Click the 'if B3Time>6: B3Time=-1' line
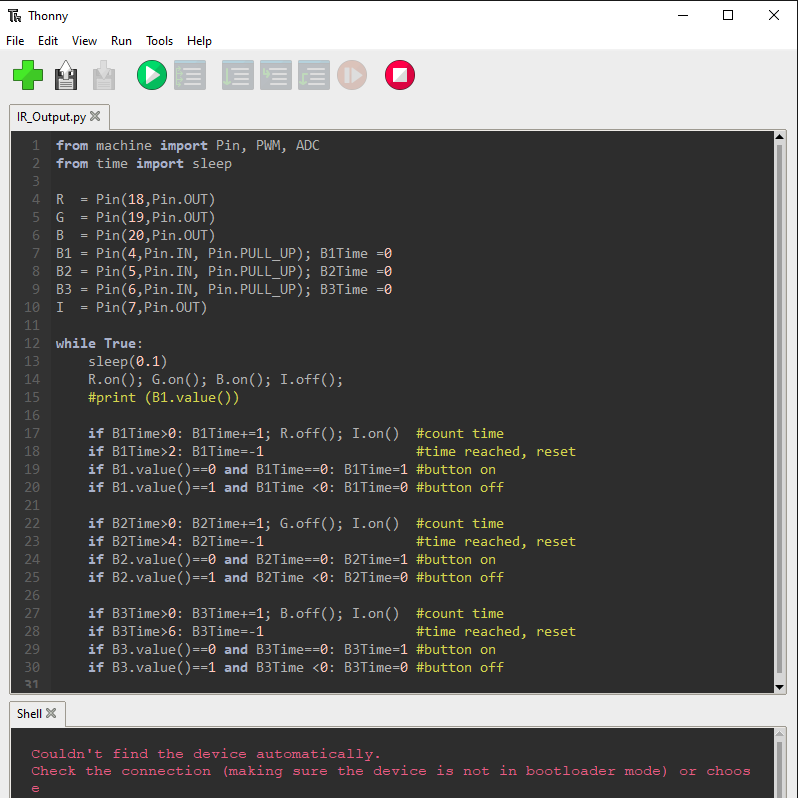Image resolution: width=798 pixels, height=798 pixels. pyautogui.click(x=176, y=632)
